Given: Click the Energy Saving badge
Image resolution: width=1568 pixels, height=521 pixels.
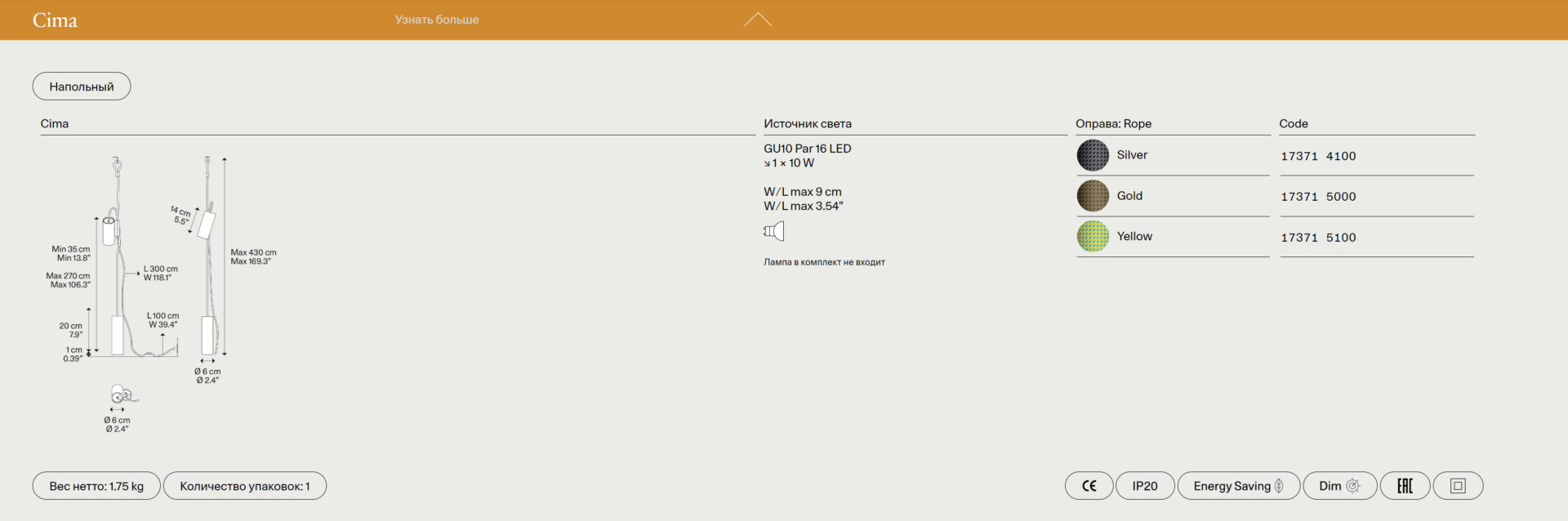Looking at the screenshot, I should click(1238, 486).
